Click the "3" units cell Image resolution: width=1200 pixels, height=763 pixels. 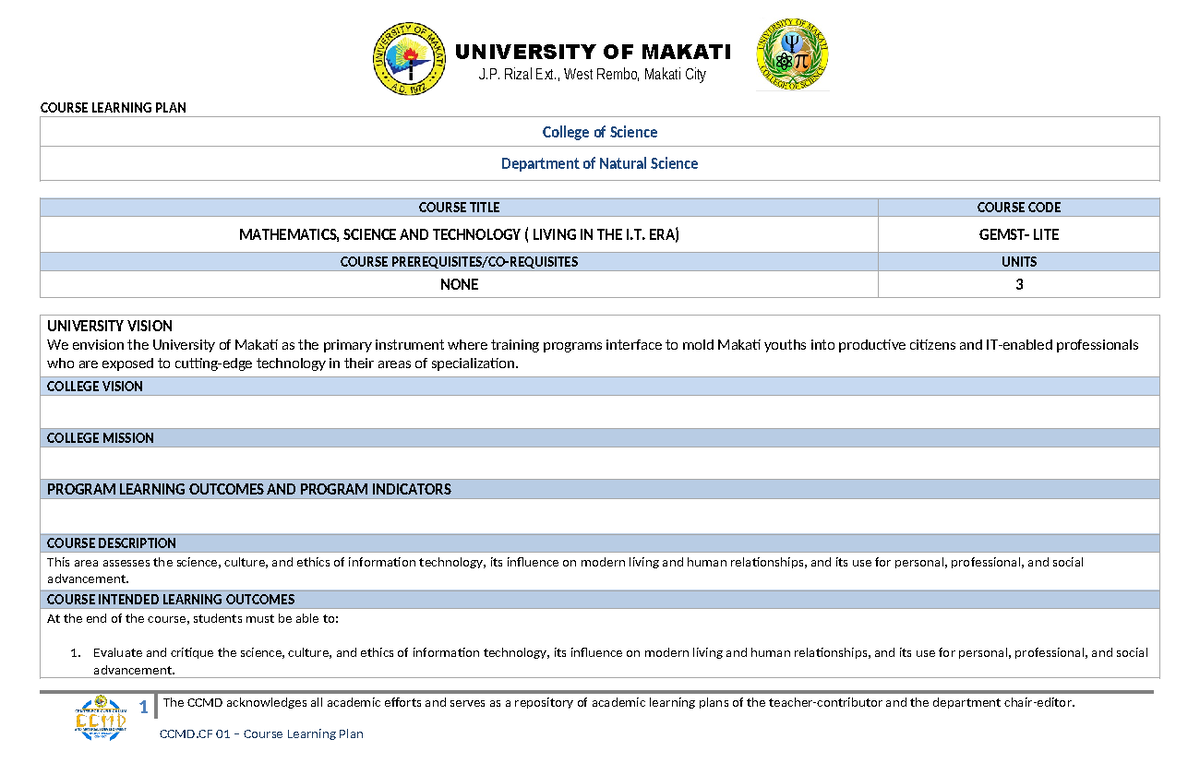click(1018, 284)
